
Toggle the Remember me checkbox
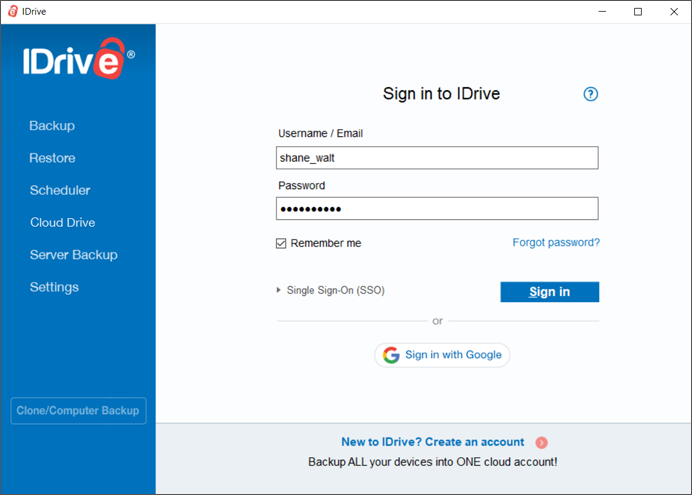click(x=281, y=243)
